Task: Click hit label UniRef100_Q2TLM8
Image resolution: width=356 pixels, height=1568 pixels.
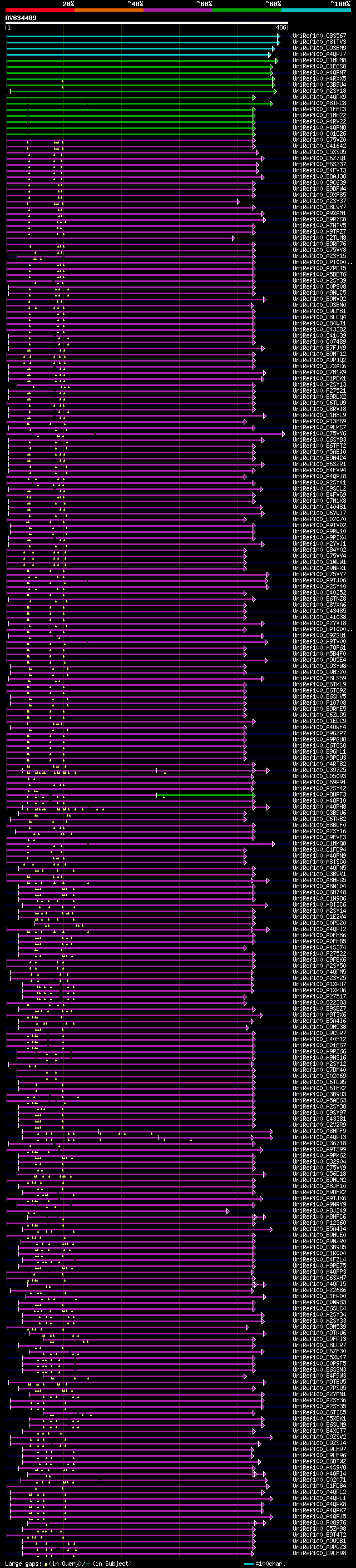Action: [319, 238]
